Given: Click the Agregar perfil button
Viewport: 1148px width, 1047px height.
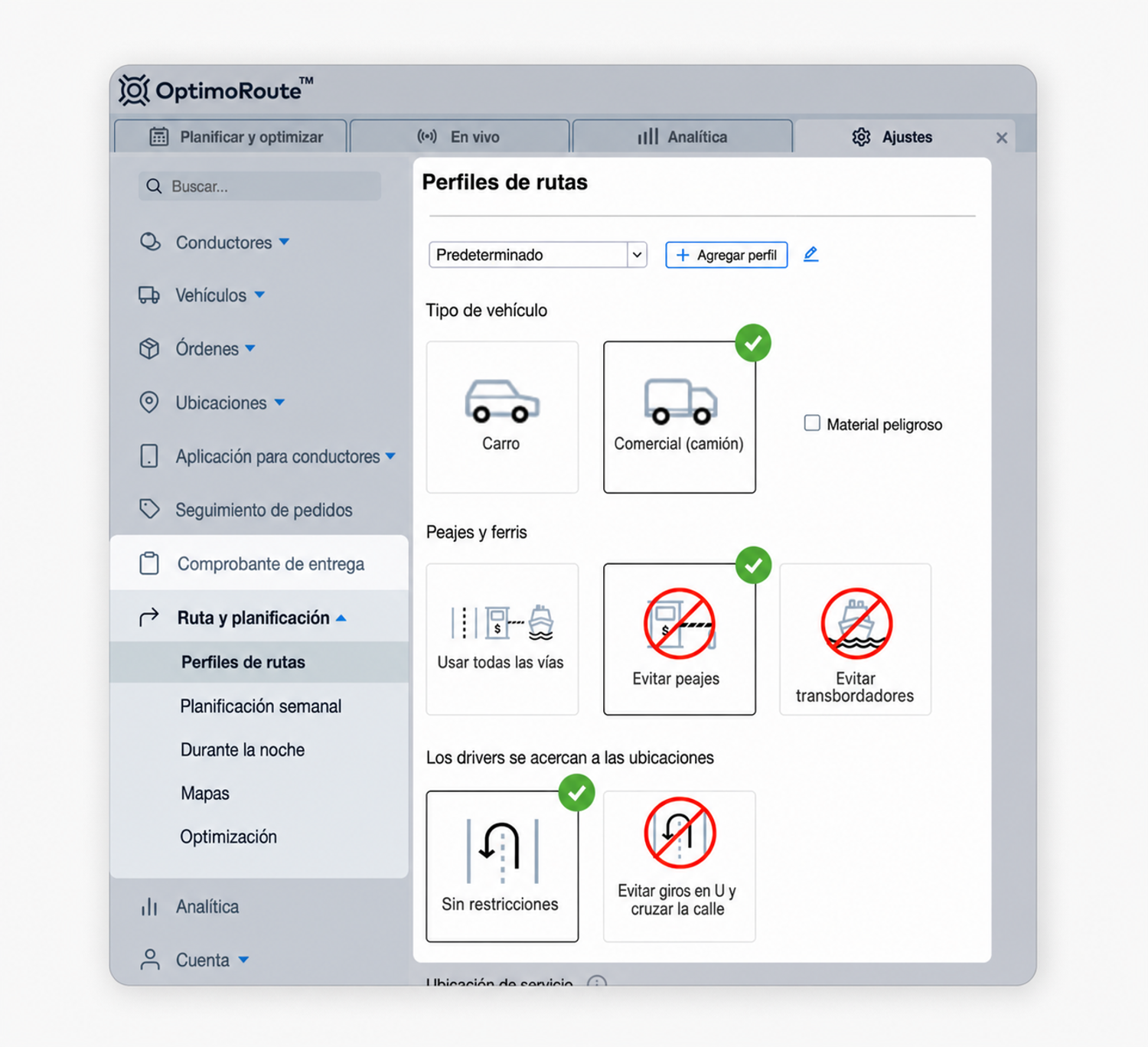Looking at the screenshot, I should tap(726, 255).
